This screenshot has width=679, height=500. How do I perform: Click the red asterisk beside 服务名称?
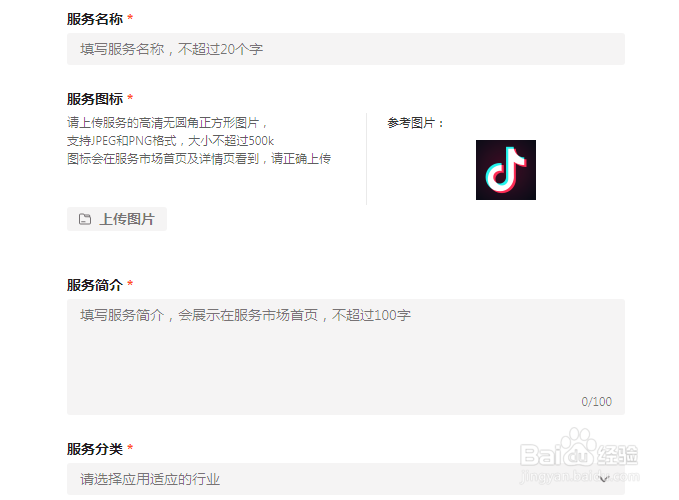click(130, 17)
